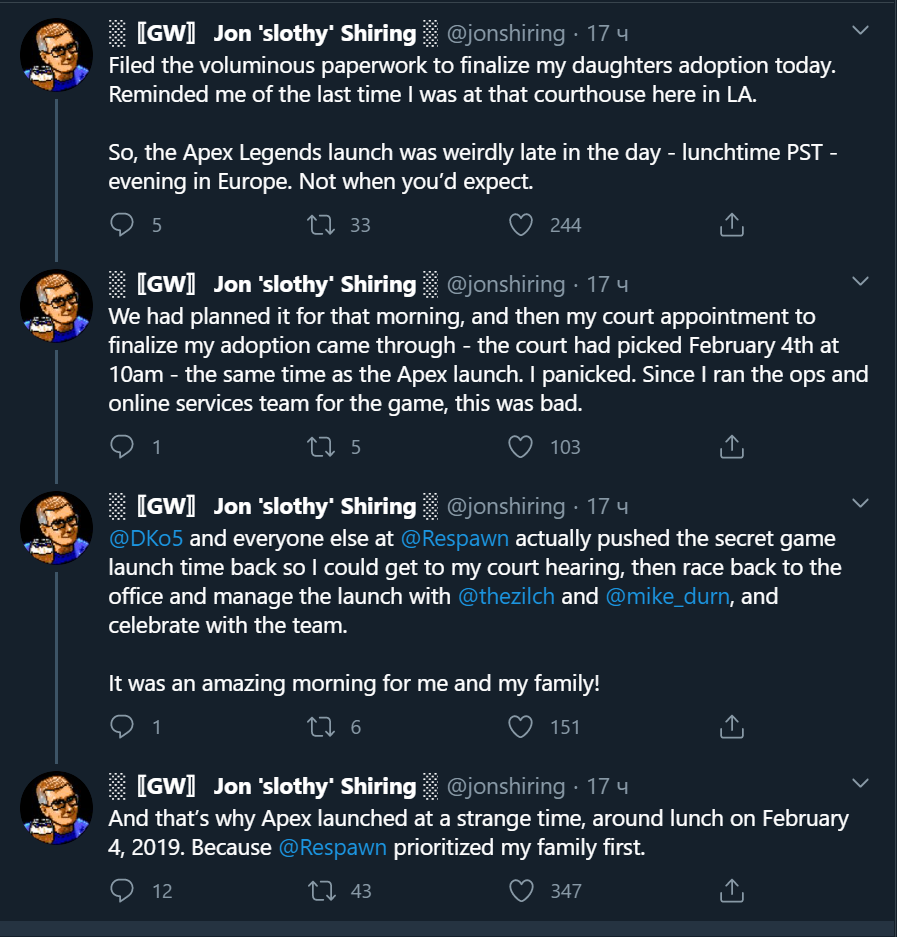The width and height of the screenshot is (897, 937).
Task: Expand options chevron on court appointment tweet
Action: [860, 283]
